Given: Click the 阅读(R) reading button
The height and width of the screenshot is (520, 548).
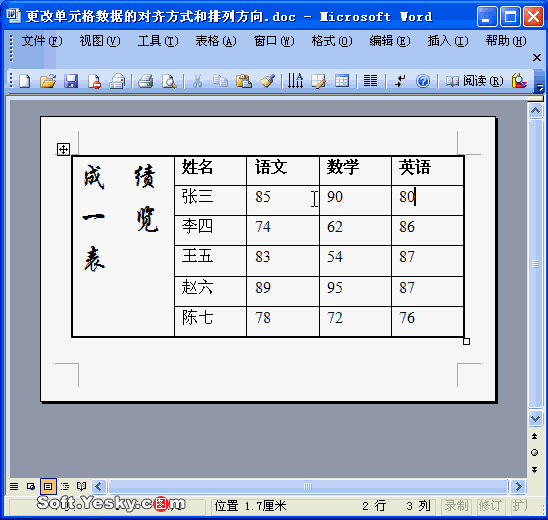Looking at the screenshot, I should tap(474, 81).
